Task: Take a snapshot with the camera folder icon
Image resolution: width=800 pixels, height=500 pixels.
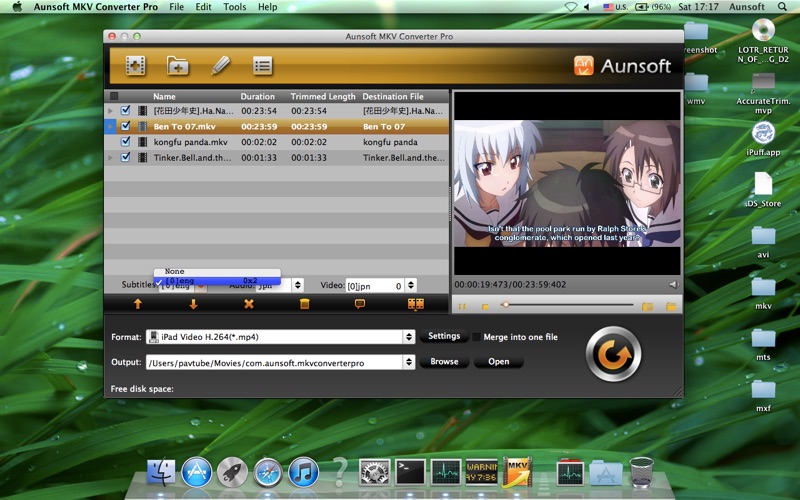Action: click(647, 306)
